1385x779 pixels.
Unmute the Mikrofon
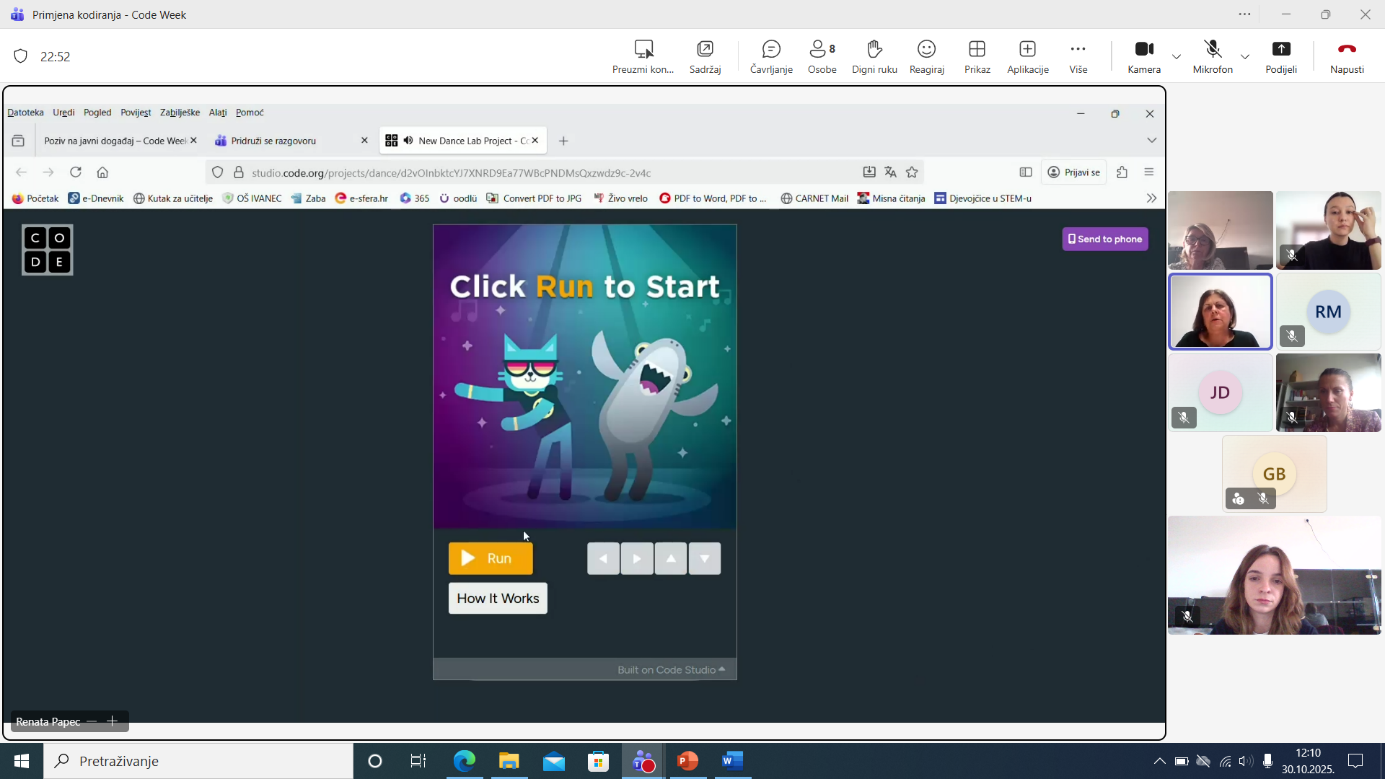1212,57
